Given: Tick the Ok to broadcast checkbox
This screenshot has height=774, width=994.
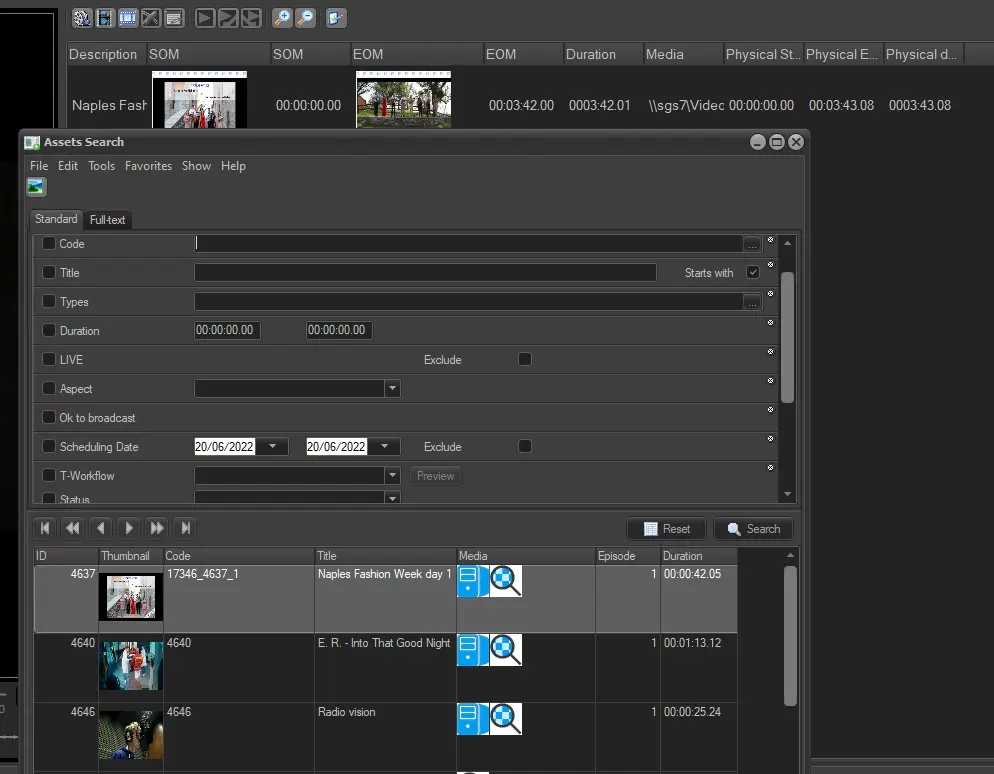Looking at the screenshot, I should click(x=49, y=417).
